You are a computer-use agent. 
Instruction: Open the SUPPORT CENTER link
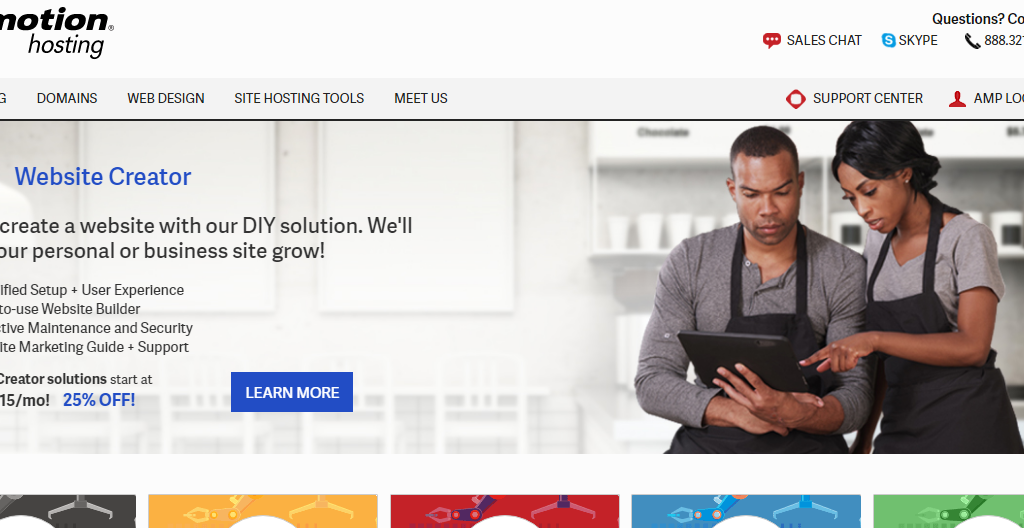coord(867,98)
